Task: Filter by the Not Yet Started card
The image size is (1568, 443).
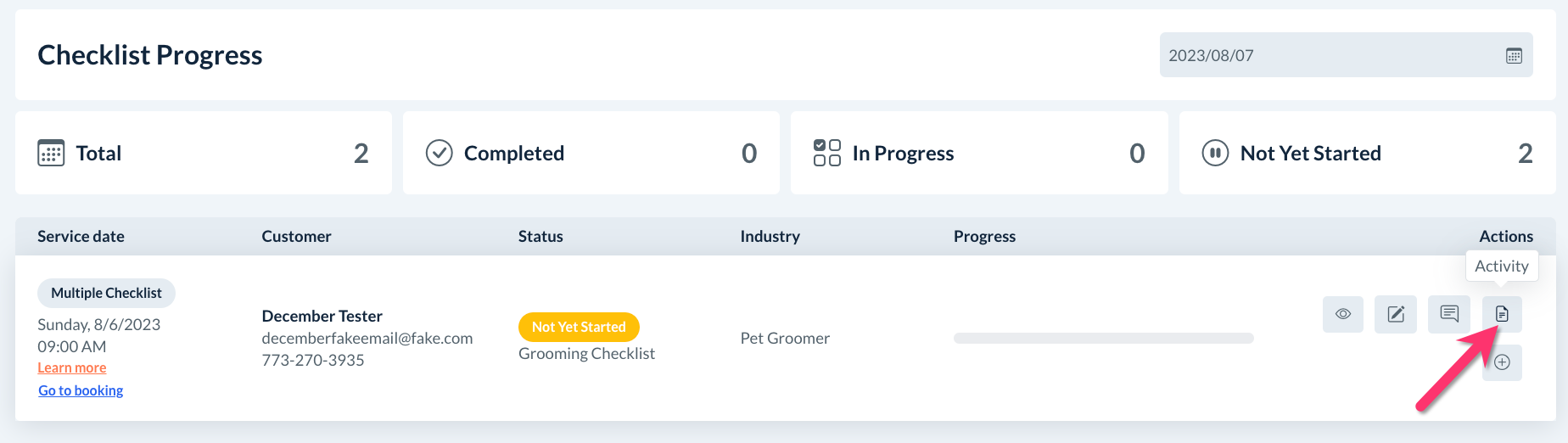Action: tap(1366, 153)
